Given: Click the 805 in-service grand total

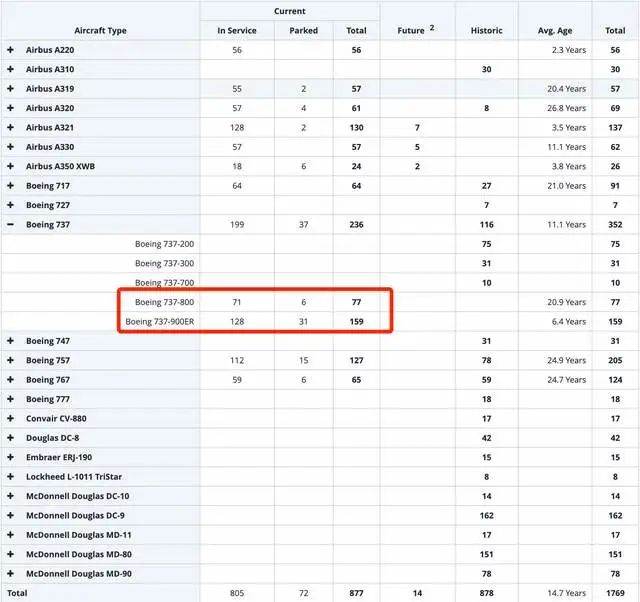Looking at the screenshot, I should point(237,593).
